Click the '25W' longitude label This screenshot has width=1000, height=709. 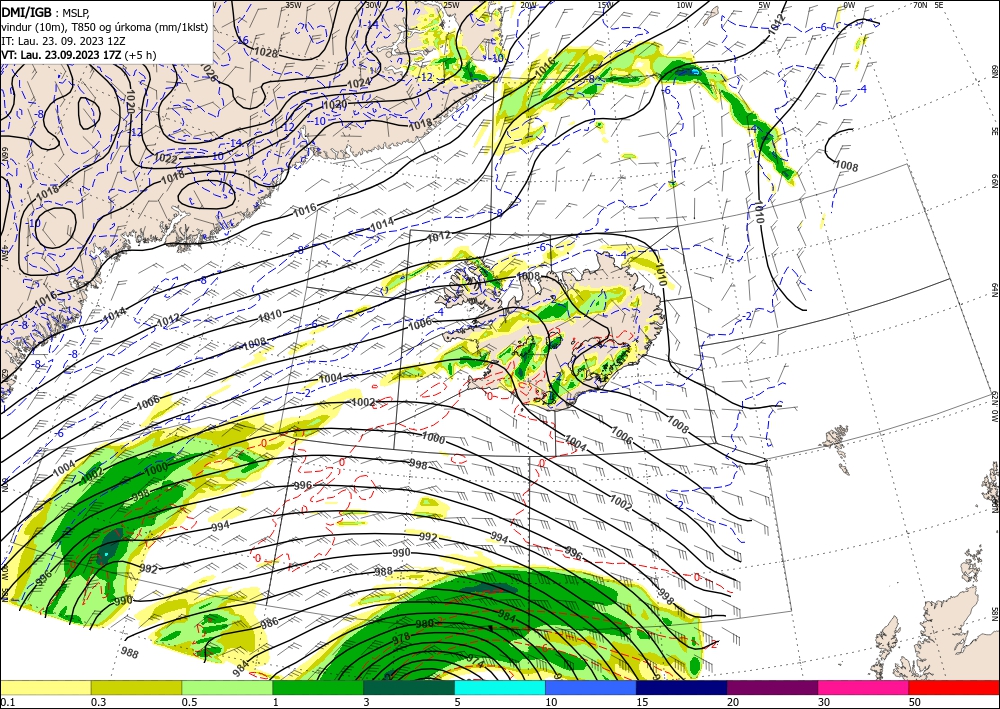pyautogui.click(x=451, y=5)
